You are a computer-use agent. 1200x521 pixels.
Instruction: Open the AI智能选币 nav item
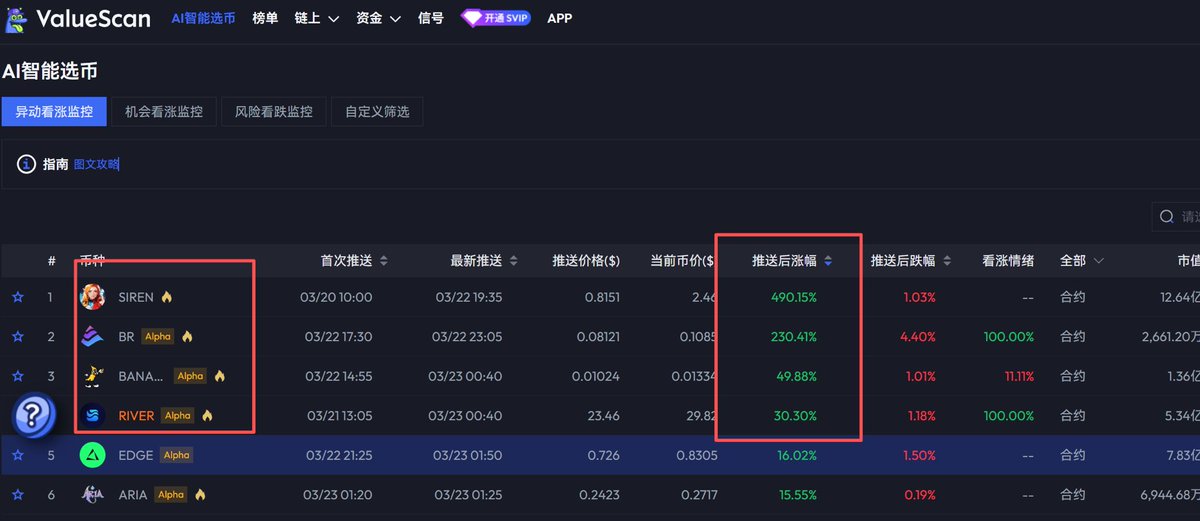(203, 18)
